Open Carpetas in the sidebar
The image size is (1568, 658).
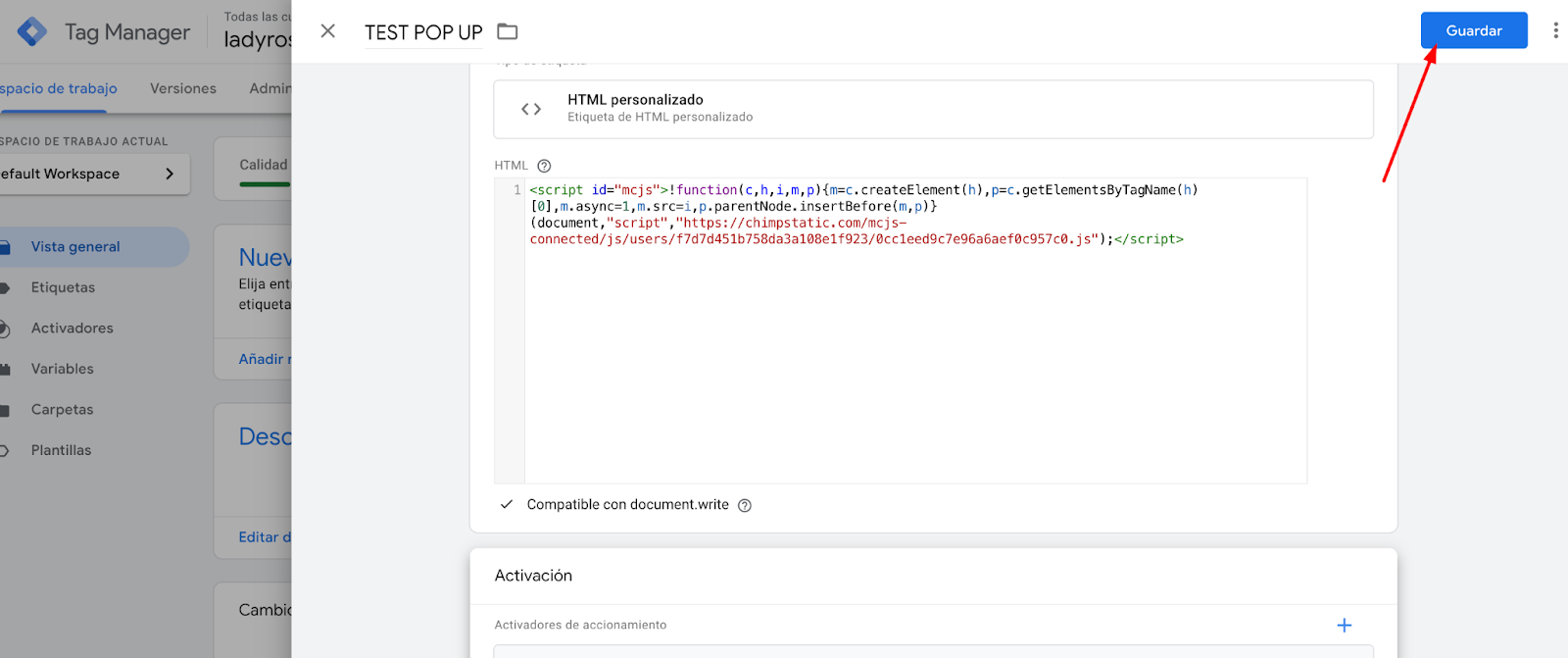(x=63, y=409)
